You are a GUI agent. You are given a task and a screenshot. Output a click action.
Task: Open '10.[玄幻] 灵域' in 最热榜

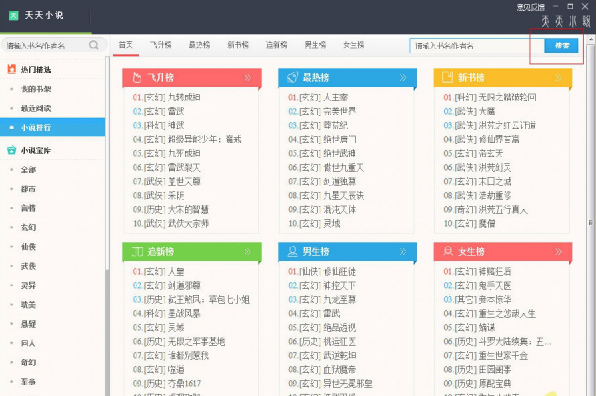314,223
